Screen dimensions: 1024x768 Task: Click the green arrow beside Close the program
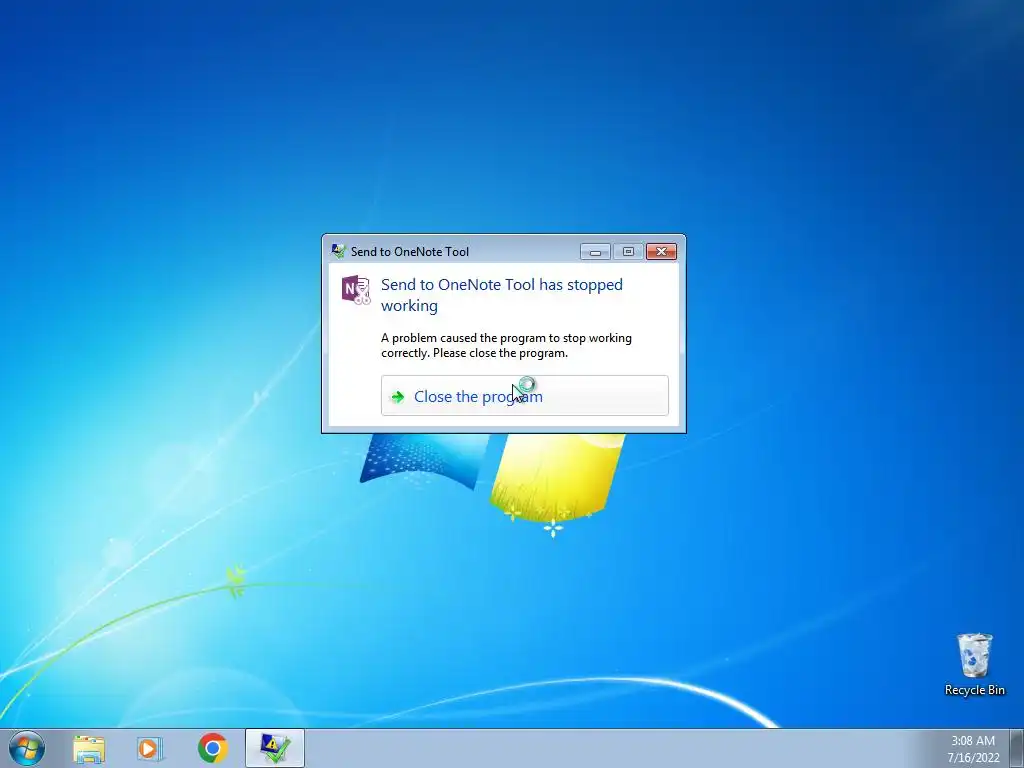click(397, 396)
